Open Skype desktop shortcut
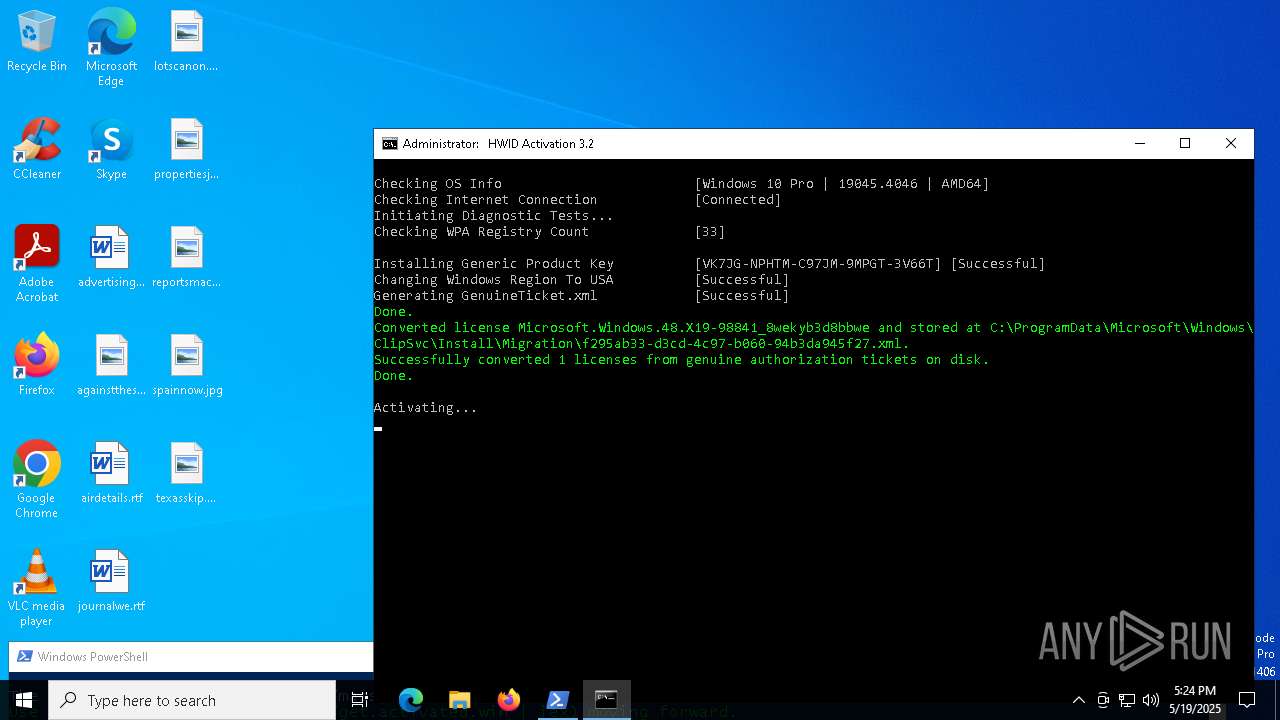 coord(111,150)
